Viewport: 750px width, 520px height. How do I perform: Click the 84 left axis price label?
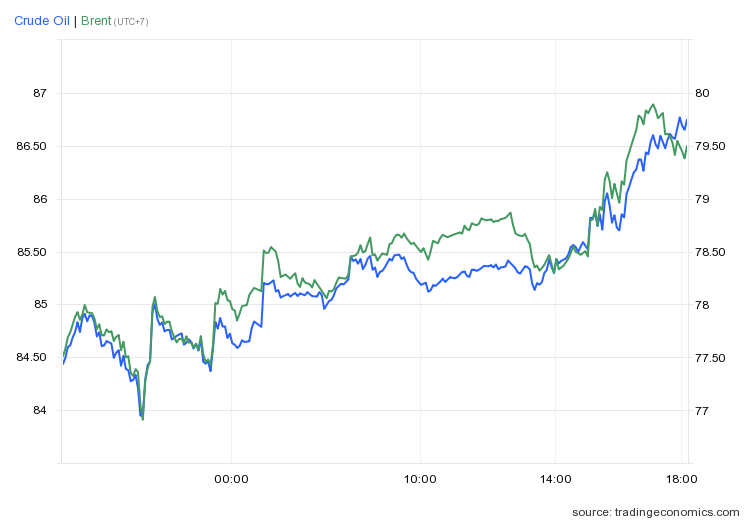point(40,411)
